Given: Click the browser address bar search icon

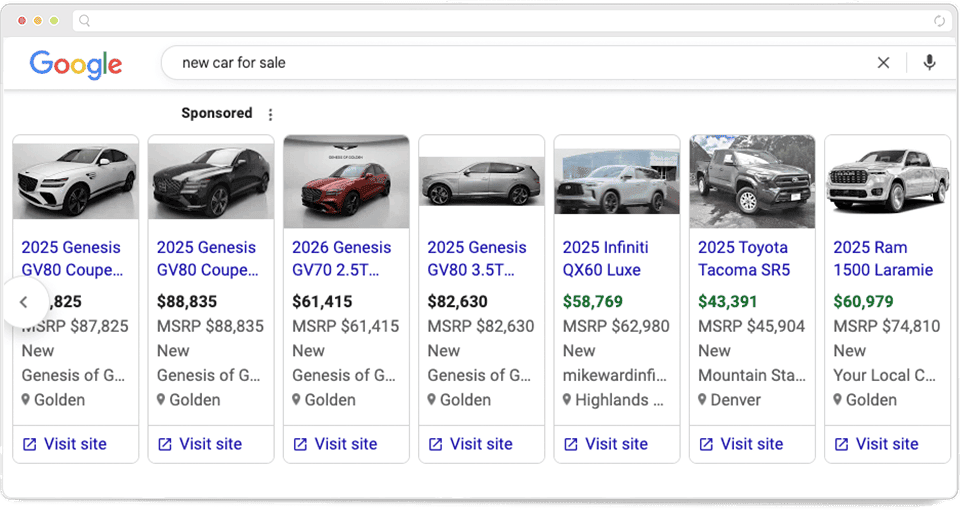Looking at the screenshot, I should click(84, 21).
